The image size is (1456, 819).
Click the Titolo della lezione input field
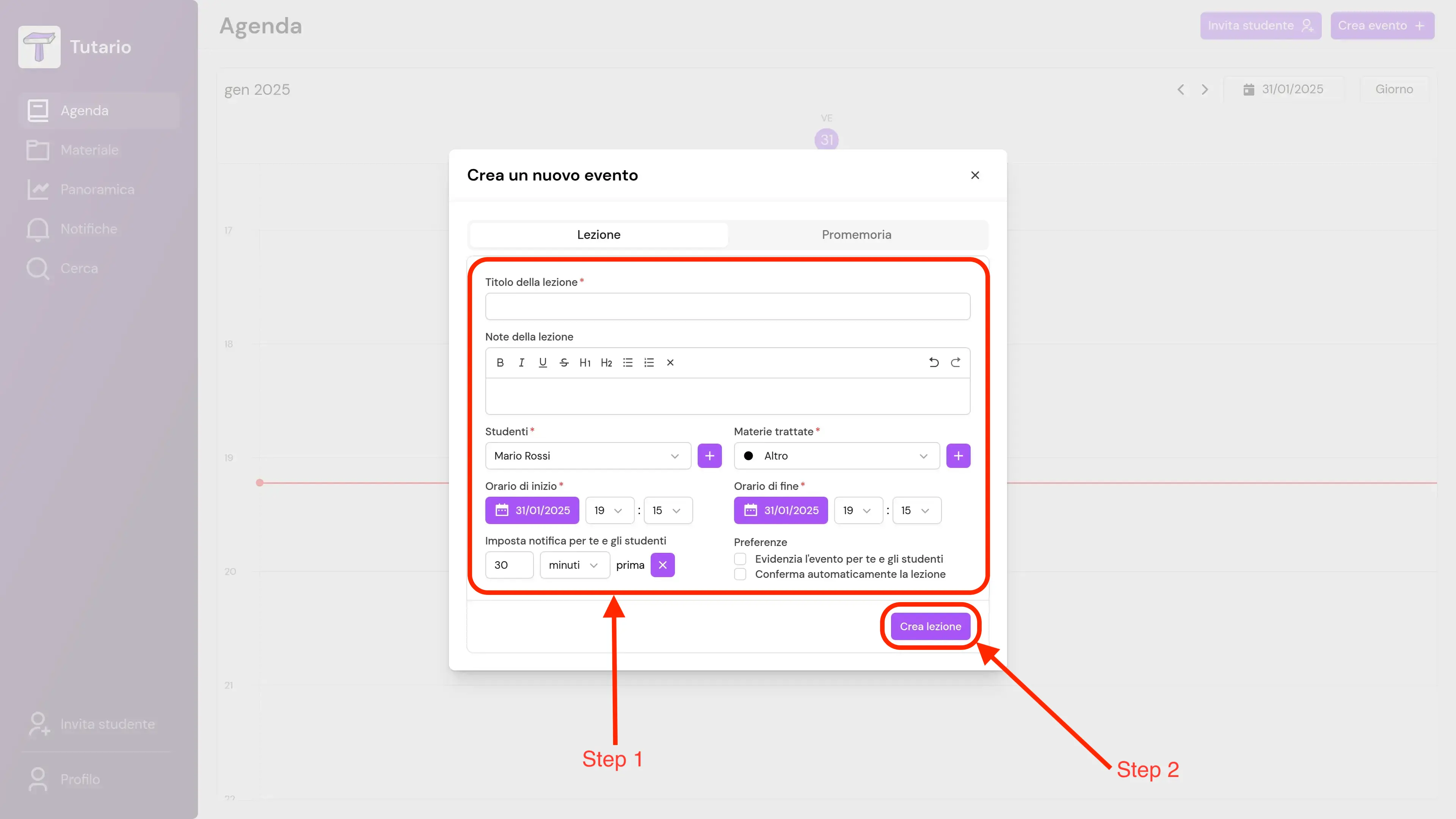727,306
